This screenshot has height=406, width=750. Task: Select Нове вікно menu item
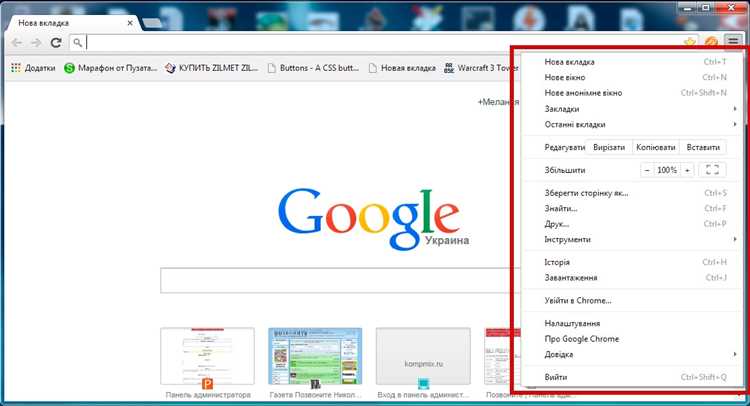632,77
